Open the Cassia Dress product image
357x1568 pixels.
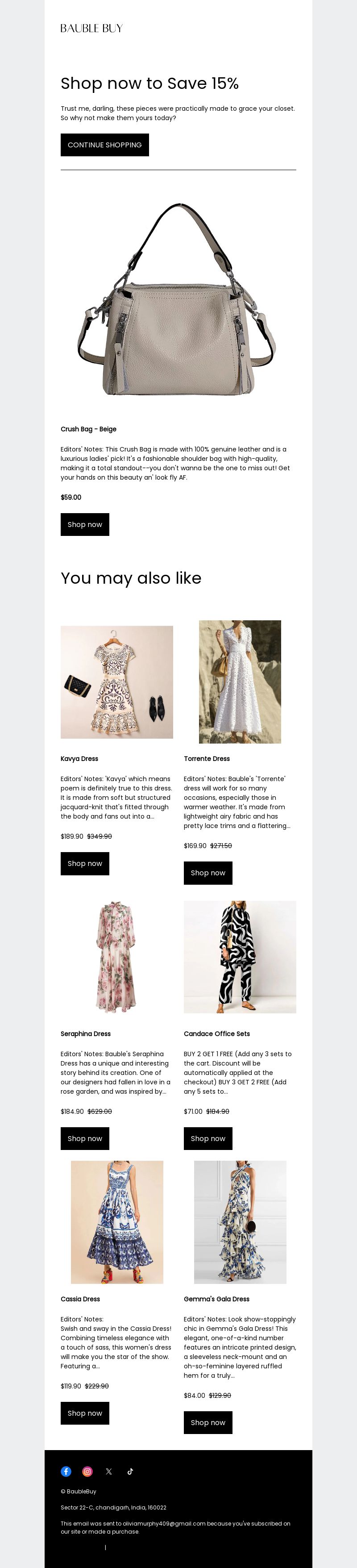click(x=117, y=1222)
